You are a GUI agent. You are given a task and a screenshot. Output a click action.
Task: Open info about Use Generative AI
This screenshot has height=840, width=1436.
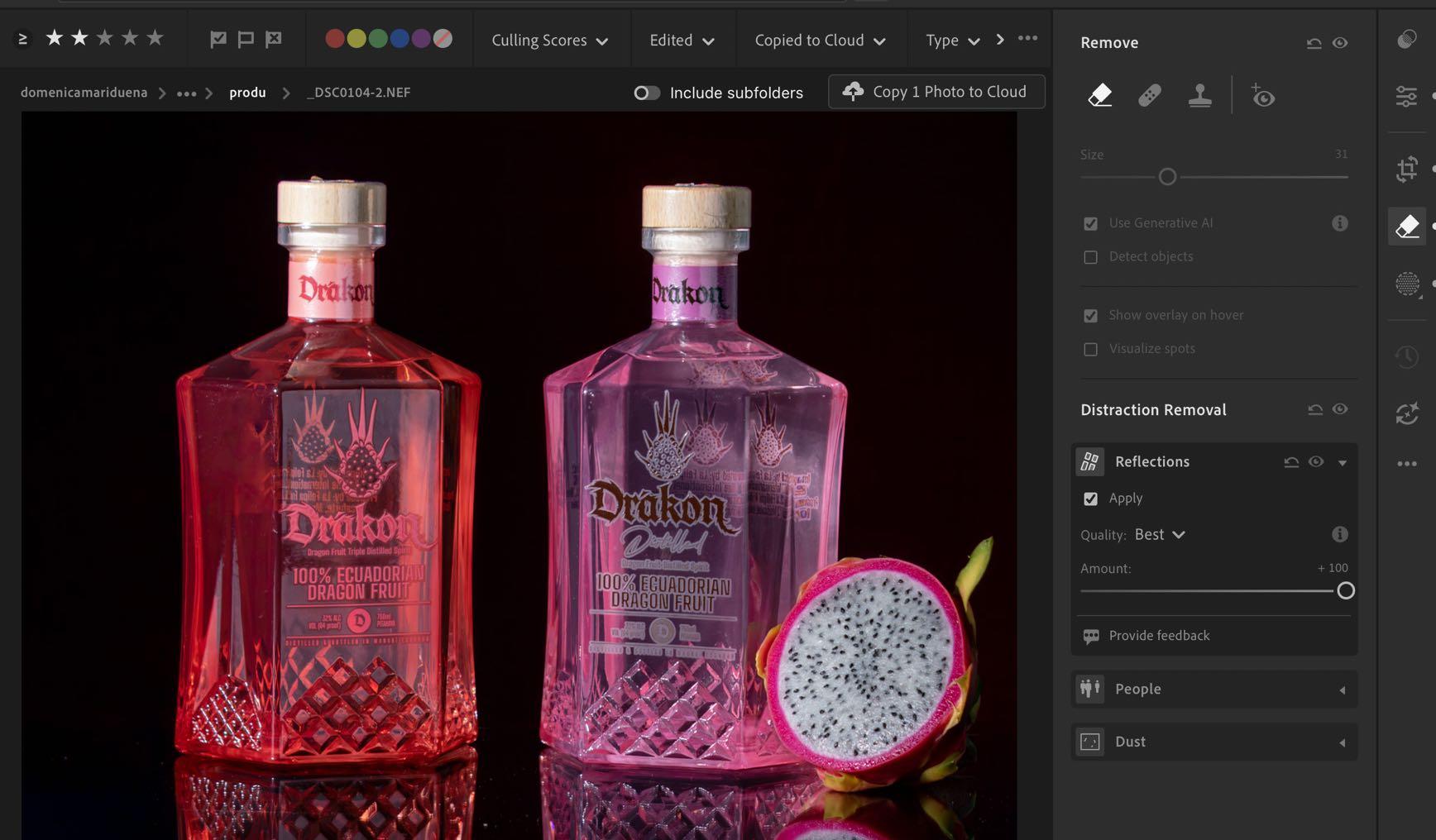click(x=1340, y=223)
